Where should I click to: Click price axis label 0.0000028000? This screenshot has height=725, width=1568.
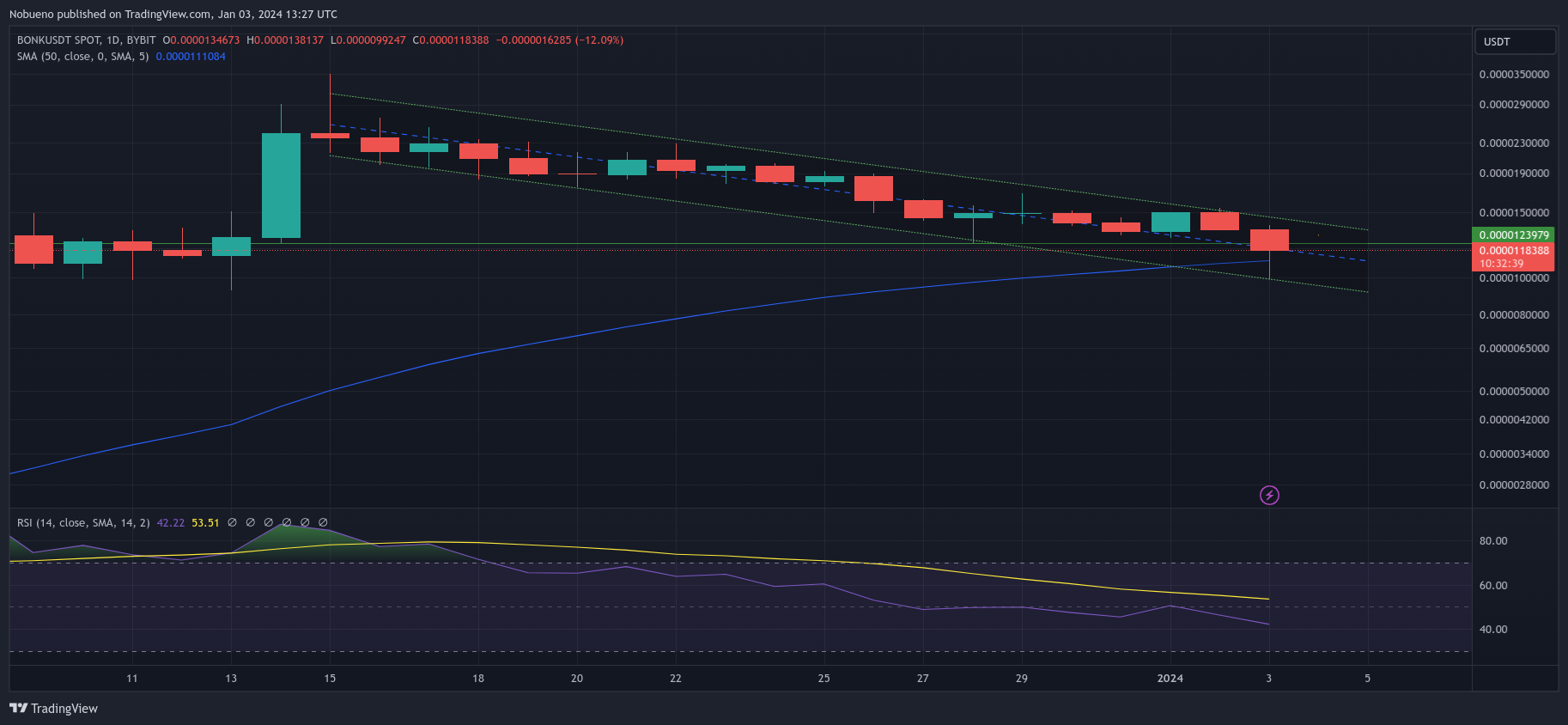[1514, 485]
